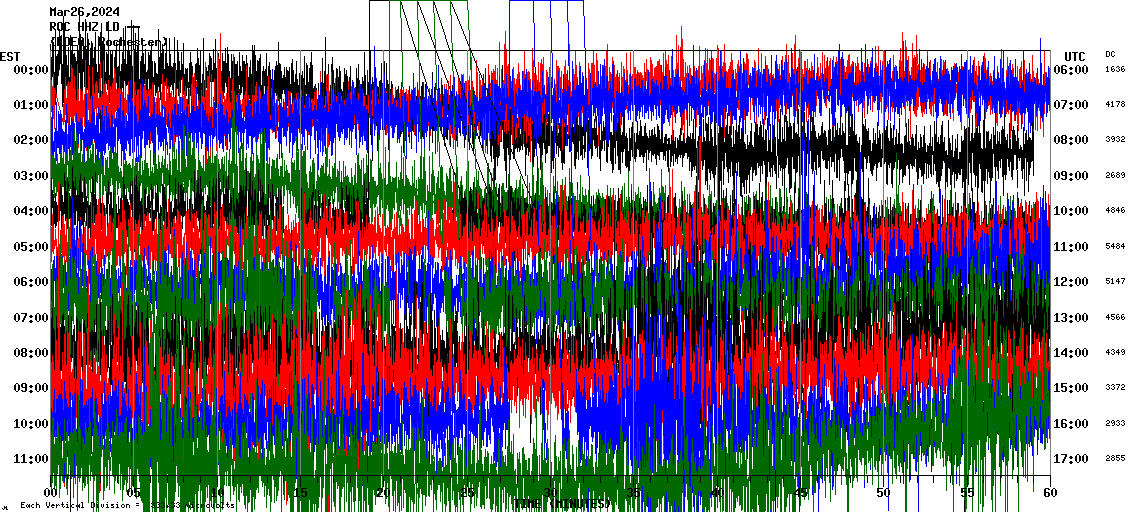The image size is (1130, 519).
Task: Click the 50 minute axis tick label
Action: coord(882,493)
